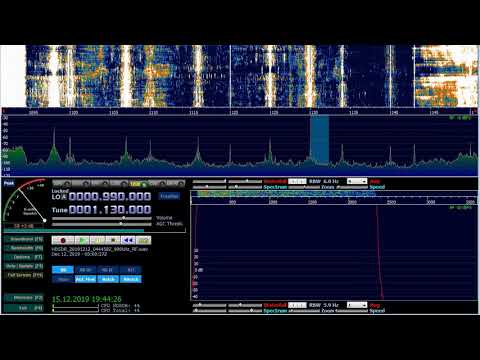This screenshot has height=360, width=480.
Task: Click the strong carrier peak near 1098 kHz
Action: (x=54, y=147)
